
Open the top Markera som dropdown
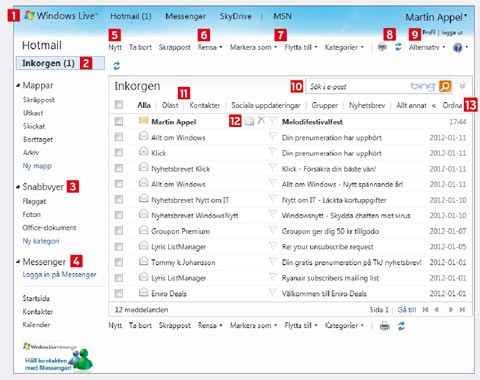pos(253,47)
